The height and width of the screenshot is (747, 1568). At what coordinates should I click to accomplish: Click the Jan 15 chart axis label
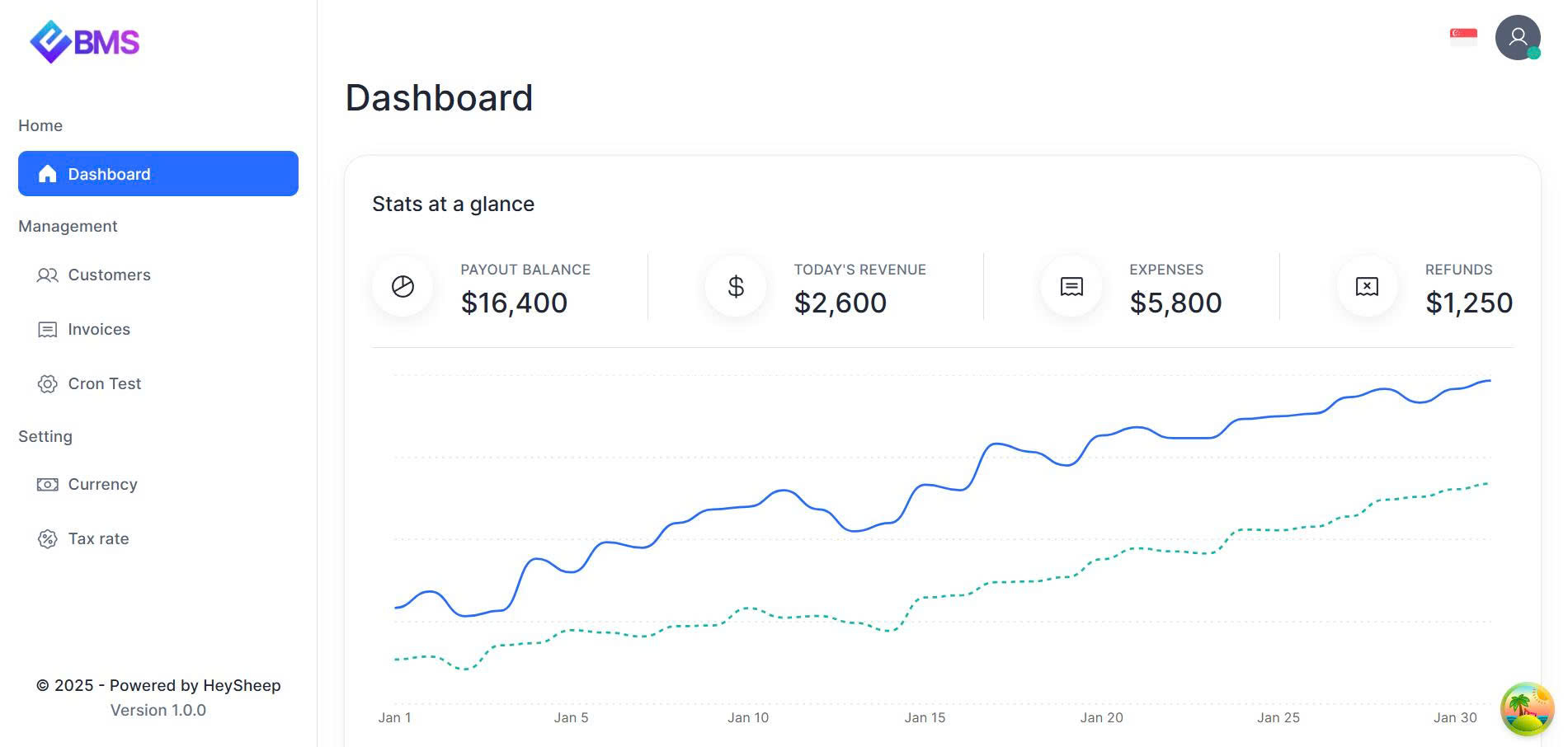(x=925, y=718)
